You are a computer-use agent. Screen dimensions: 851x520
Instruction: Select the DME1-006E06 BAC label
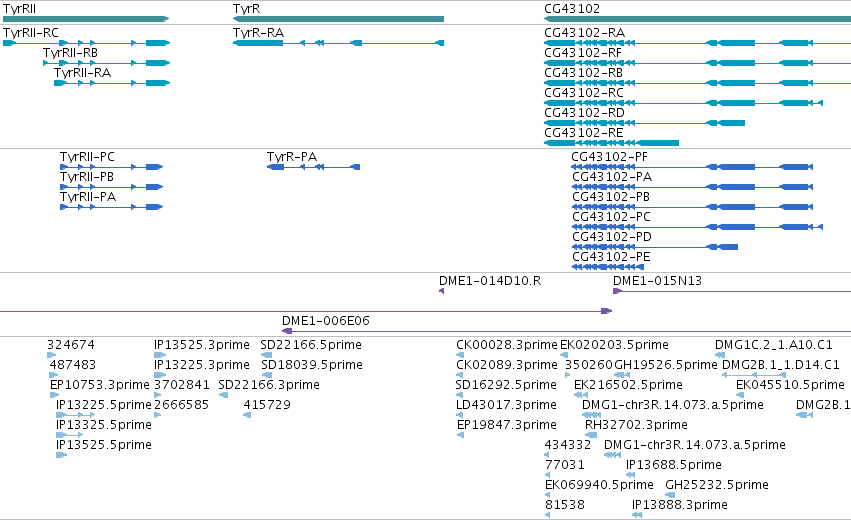(x=326, y=321)
